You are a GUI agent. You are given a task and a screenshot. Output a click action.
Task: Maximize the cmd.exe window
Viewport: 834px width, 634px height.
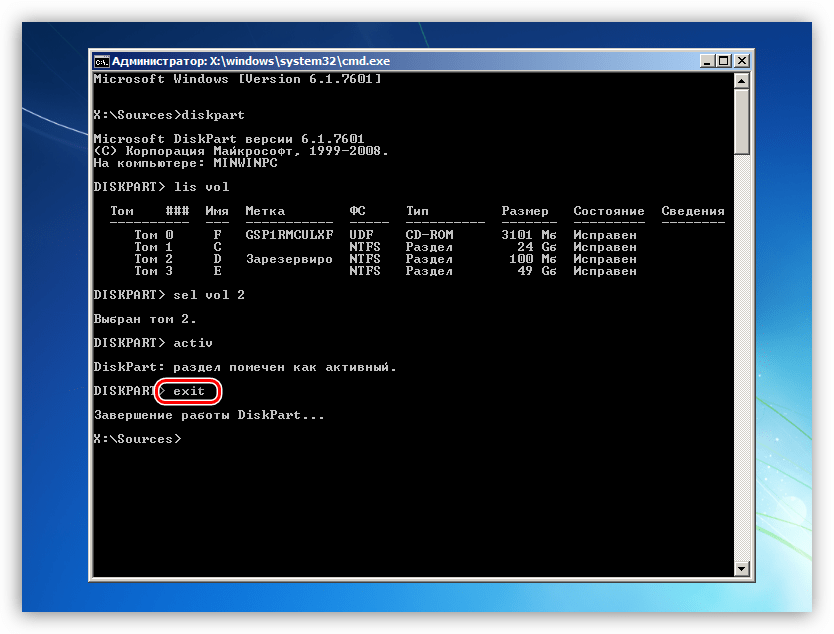[x=724, y=61]
